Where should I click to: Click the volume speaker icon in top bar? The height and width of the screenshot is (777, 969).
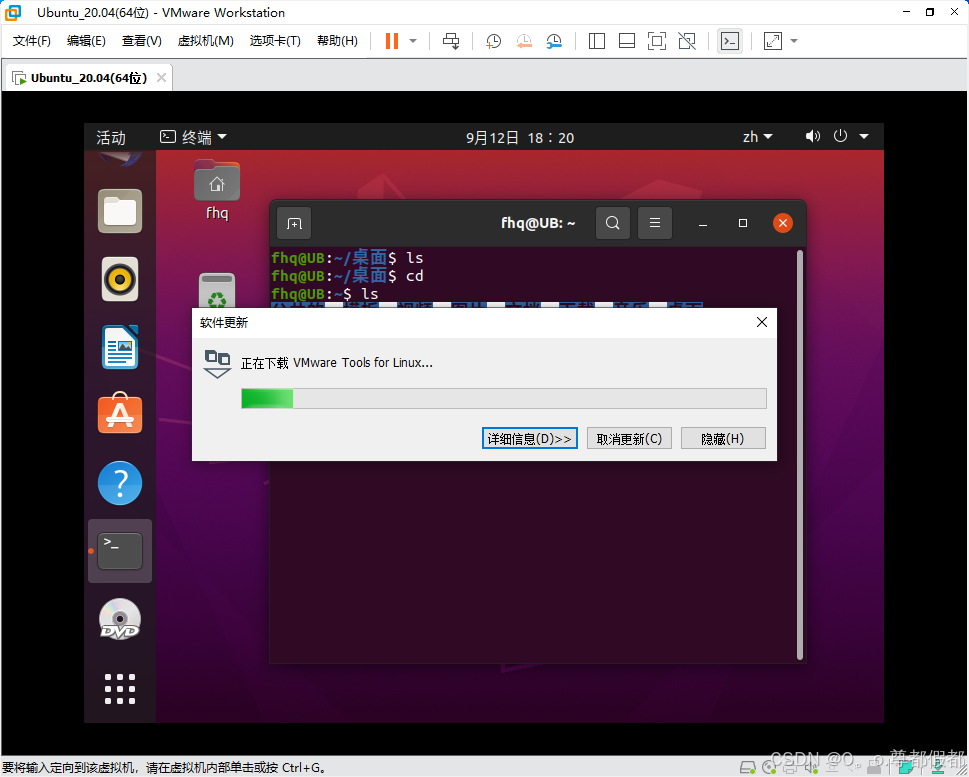(813, 136)
